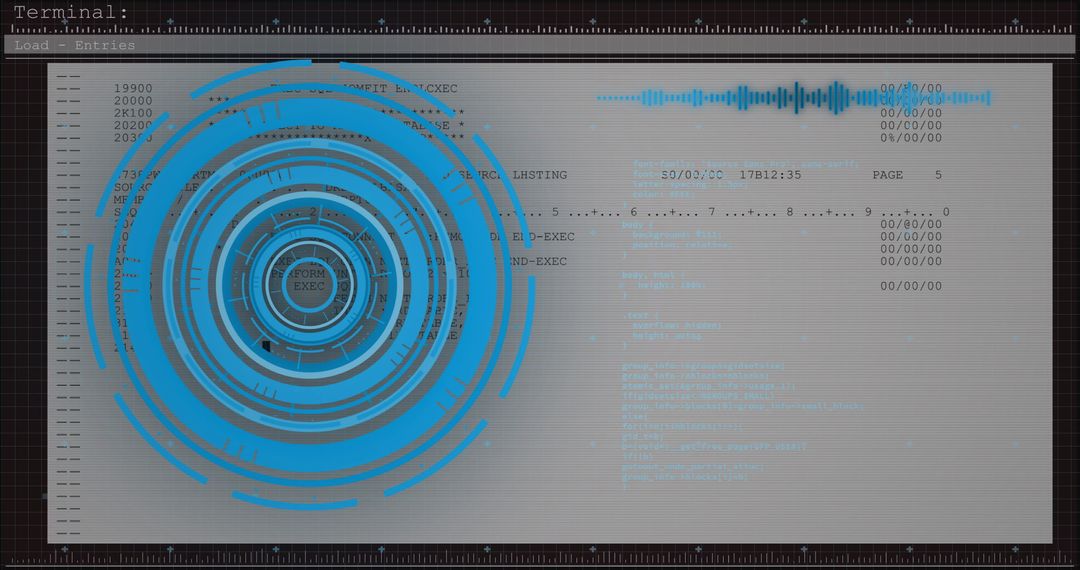Click the "17B12:35" timestamp
The width and height of the screenshot is (1080, 570).
[x=770, y=175]
